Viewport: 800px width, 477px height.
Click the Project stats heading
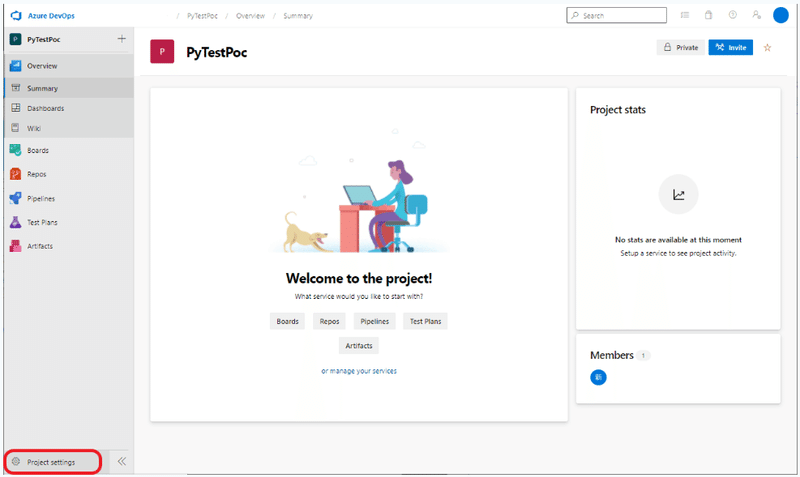pyautogui.click(x=618, y=110)
